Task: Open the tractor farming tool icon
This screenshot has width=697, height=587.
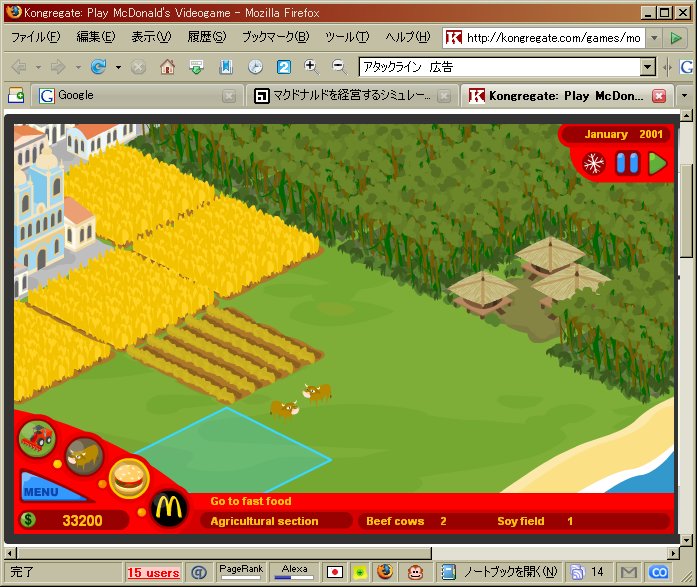Action: [x=37, y=438]
